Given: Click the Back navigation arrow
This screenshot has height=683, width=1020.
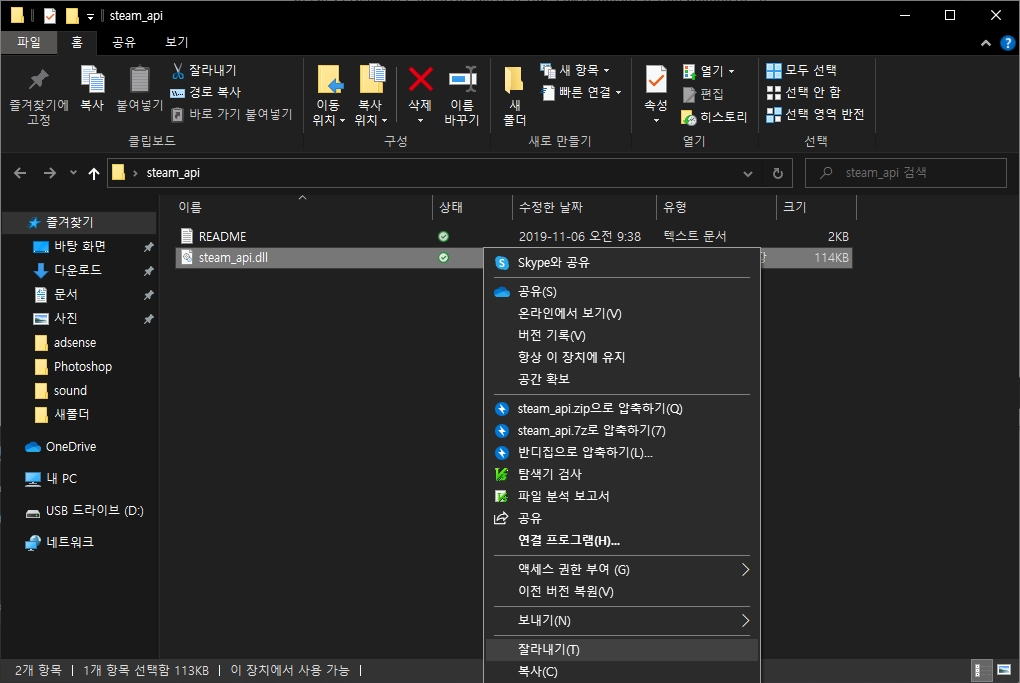Looking at the screenshot, I should point(20,173).
